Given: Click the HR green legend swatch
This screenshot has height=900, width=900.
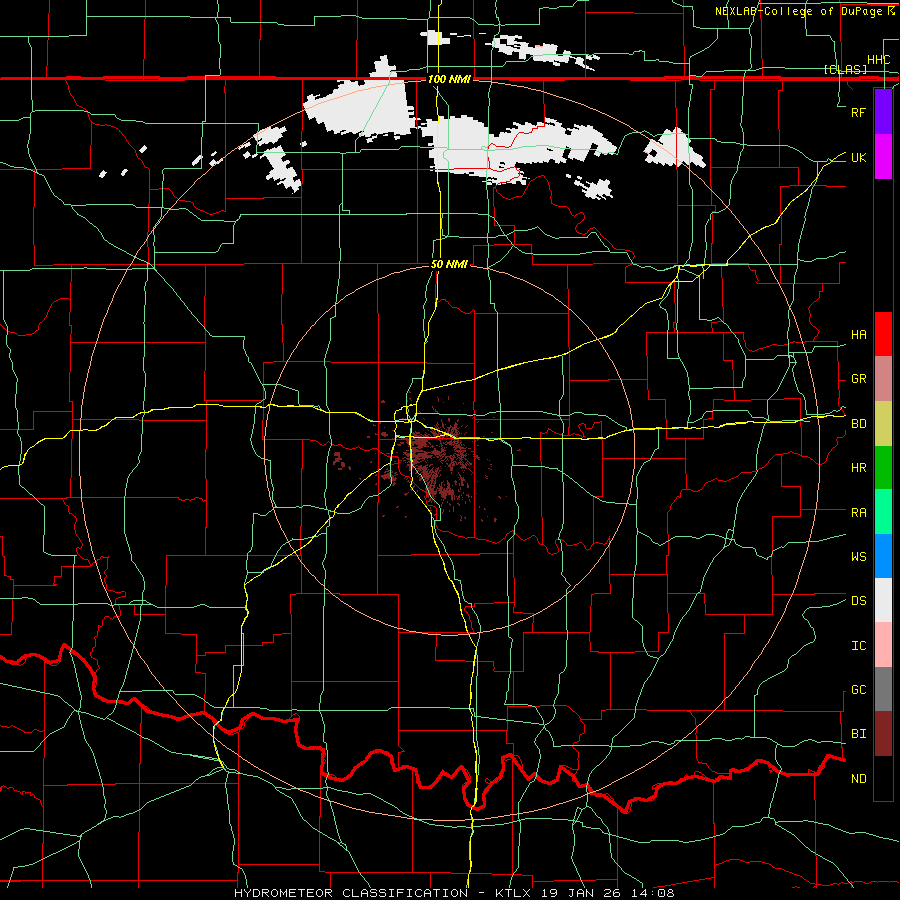Looking at the screenshot, I should coord(883,468).
